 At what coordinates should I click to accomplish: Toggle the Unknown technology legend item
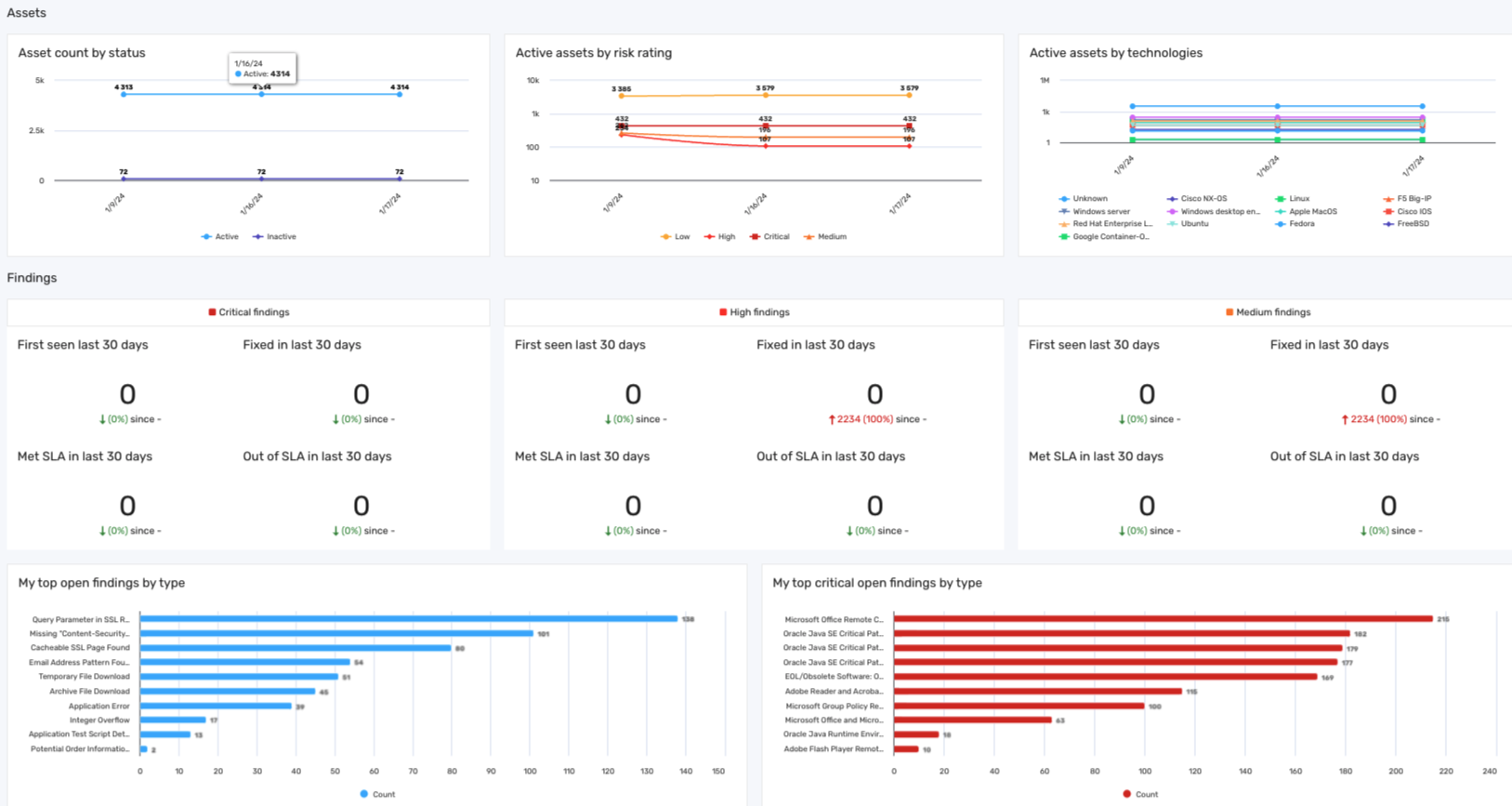click(1084, 199)
